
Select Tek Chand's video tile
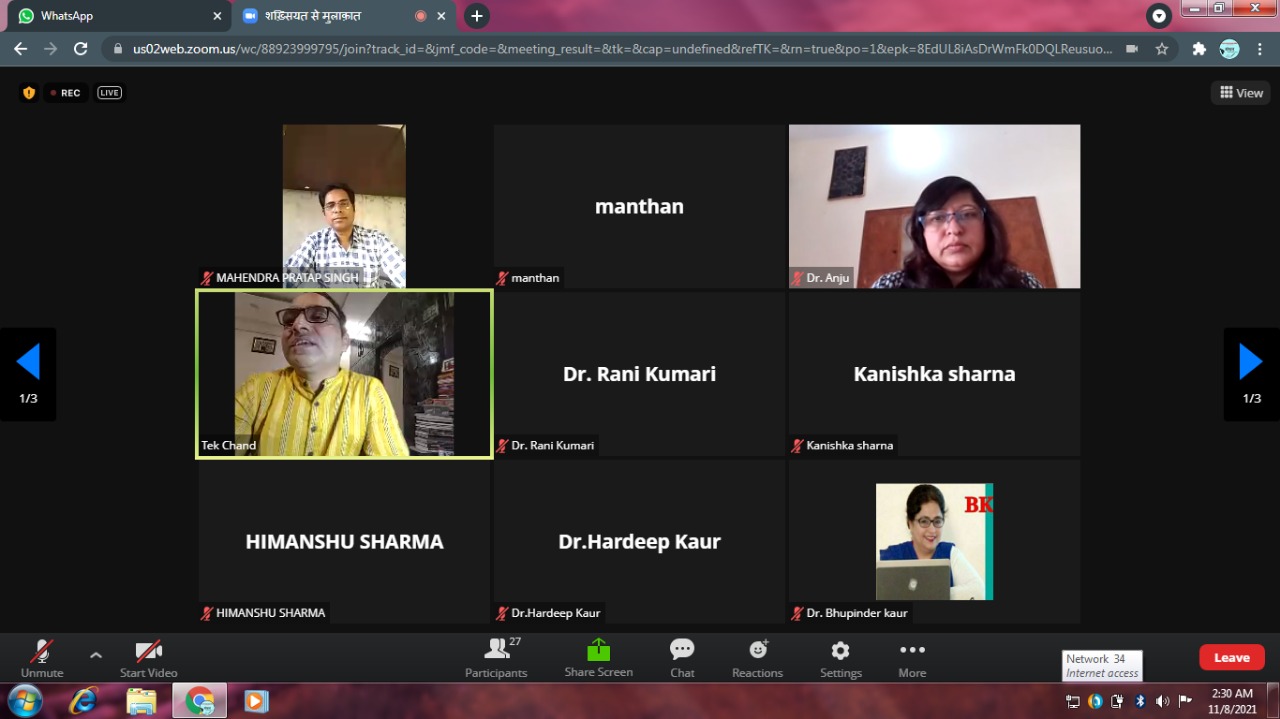click(344, 374)
